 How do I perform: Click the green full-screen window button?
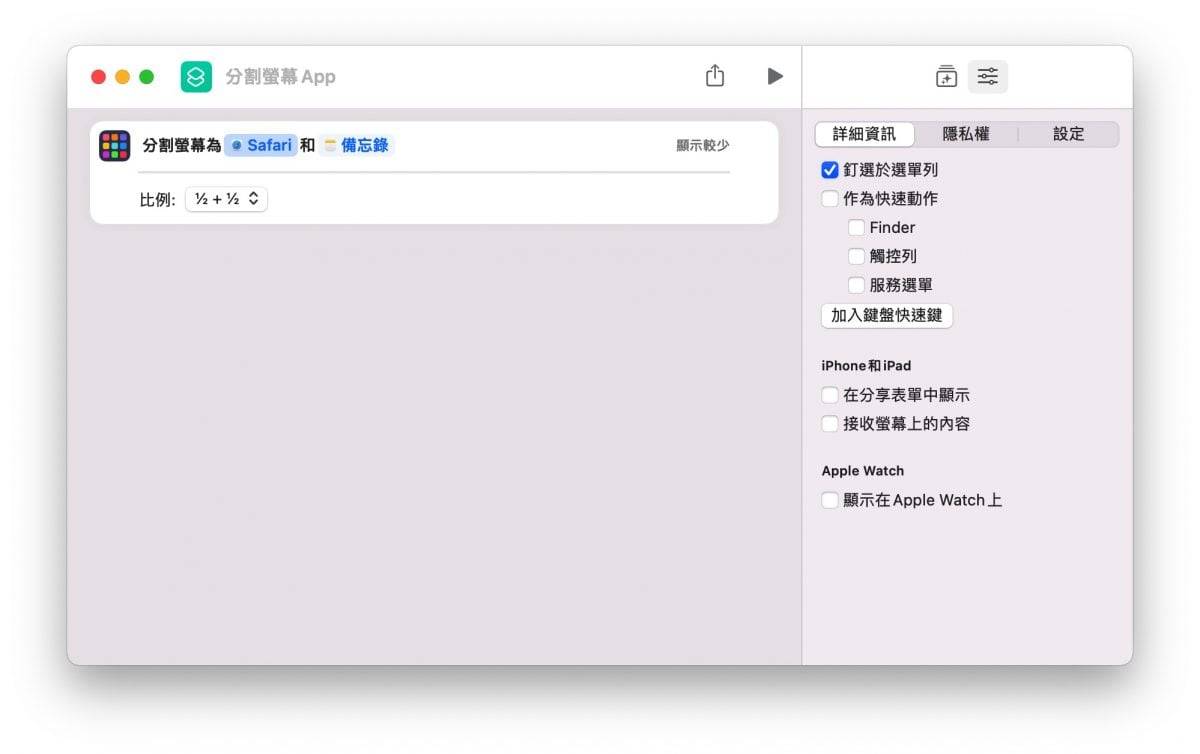click(x=146, y=77)
